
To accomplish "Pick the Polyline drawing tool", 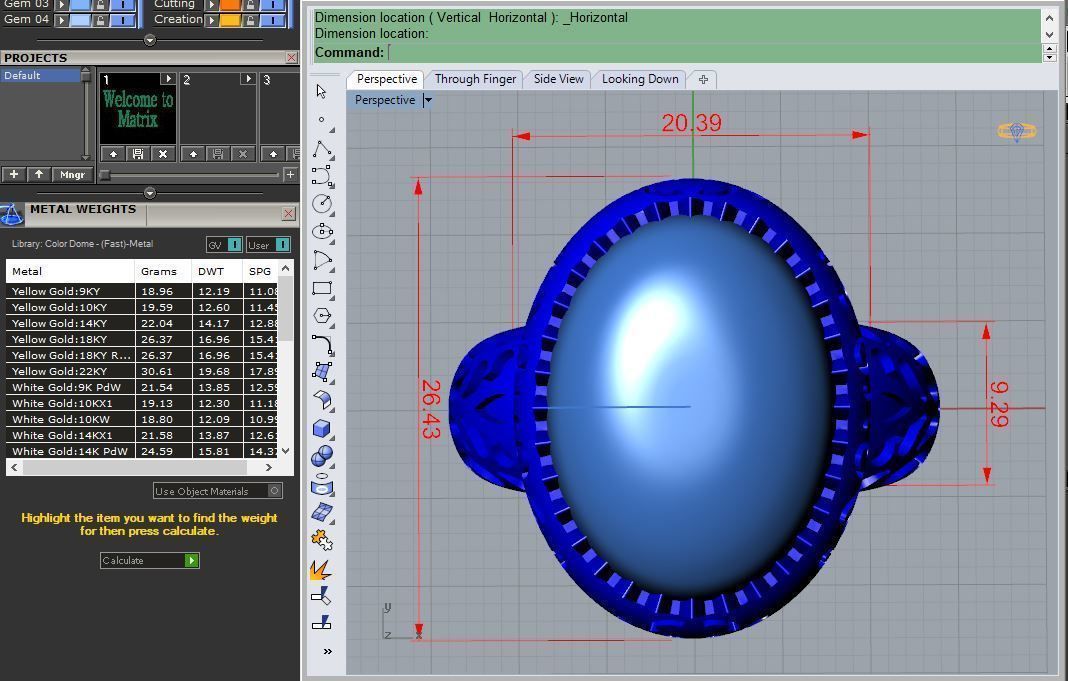I will click(322, 149).
